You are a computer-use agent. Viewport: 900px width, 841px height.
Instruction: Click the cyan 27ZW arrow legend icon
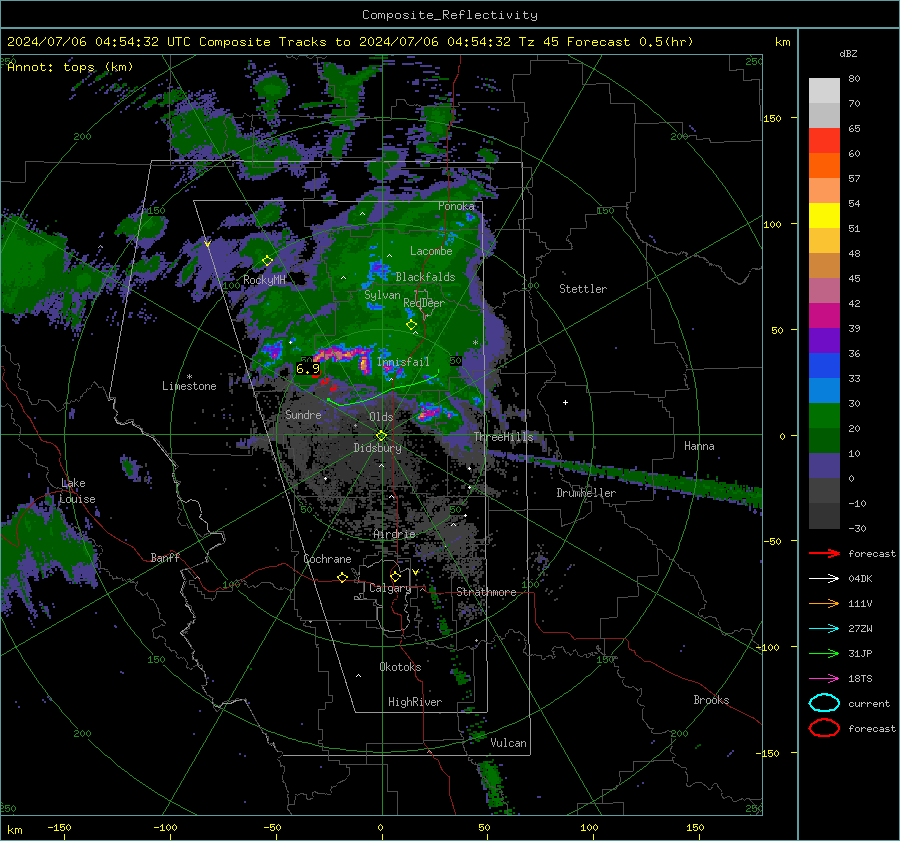pyautogui.click(x=824, y=629)
